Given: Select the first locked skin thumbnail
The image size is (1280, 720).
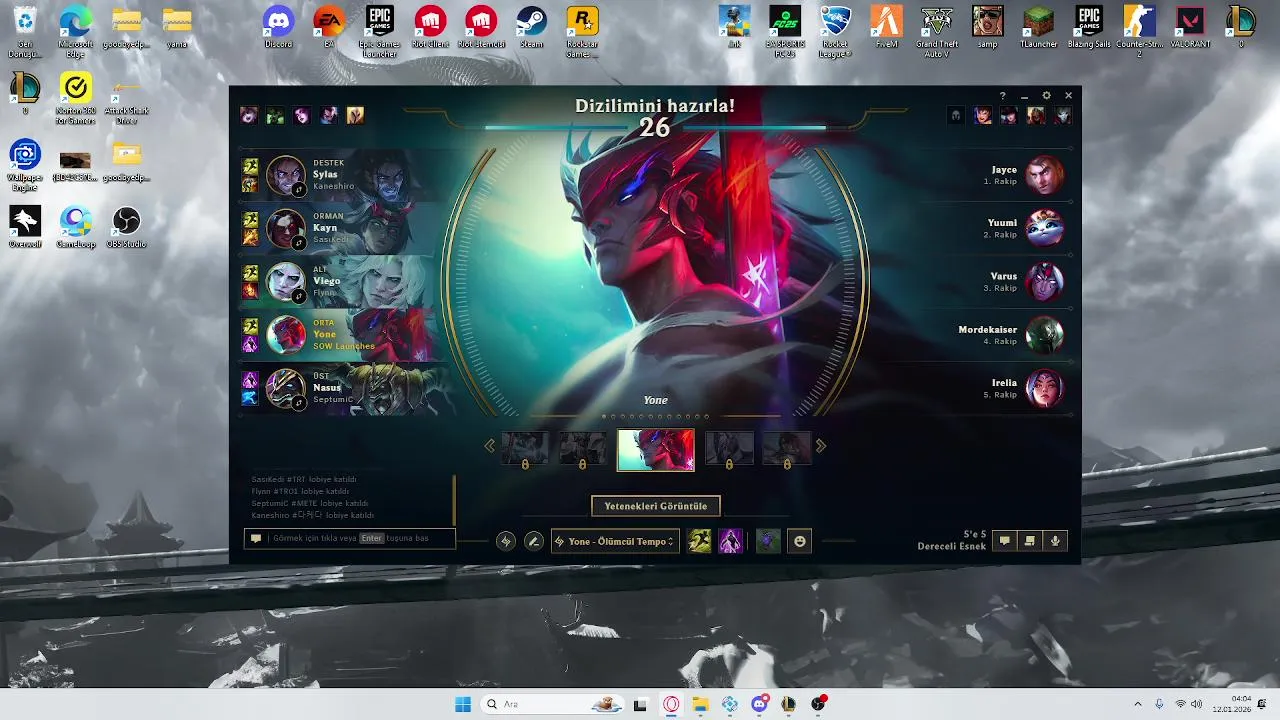Looking at the screenshot, I should tap(525, 449).
